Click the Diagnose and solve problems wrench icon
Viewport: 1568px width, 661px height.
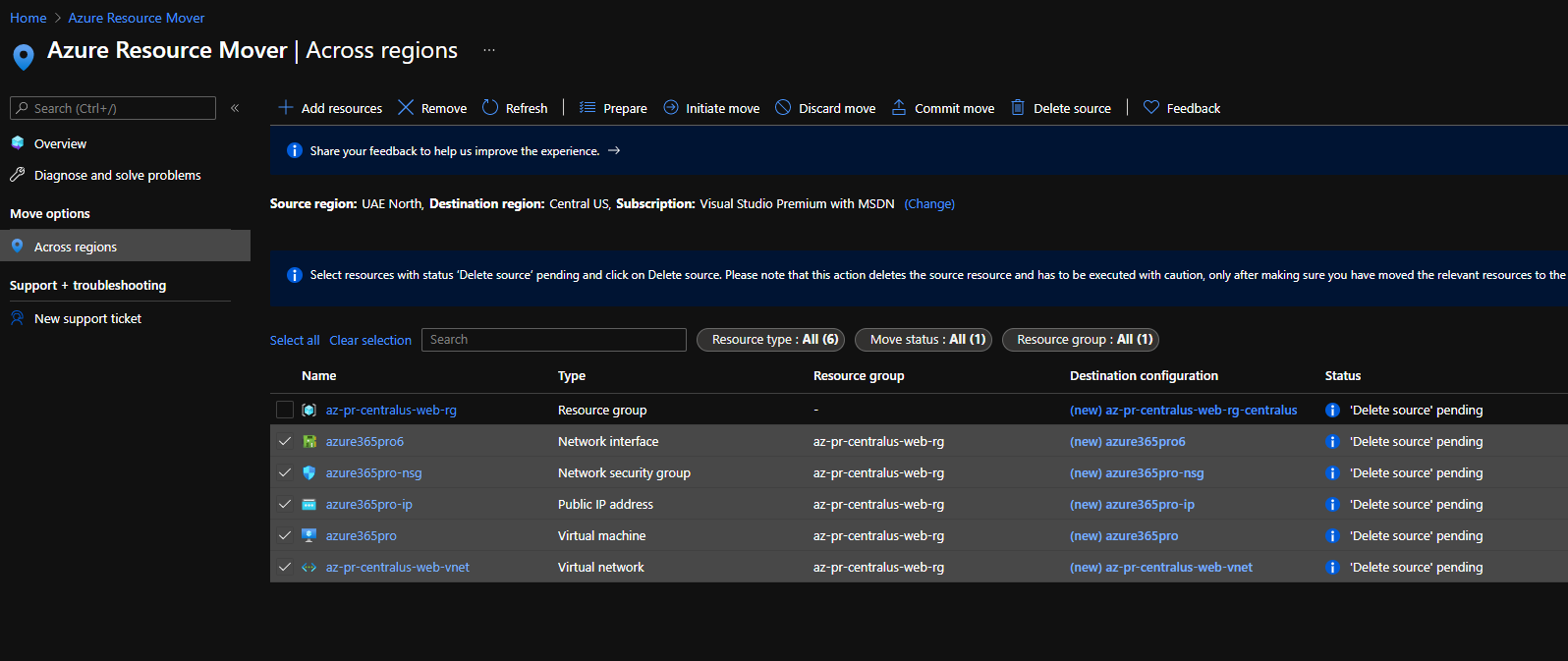(x=18, y=174)
